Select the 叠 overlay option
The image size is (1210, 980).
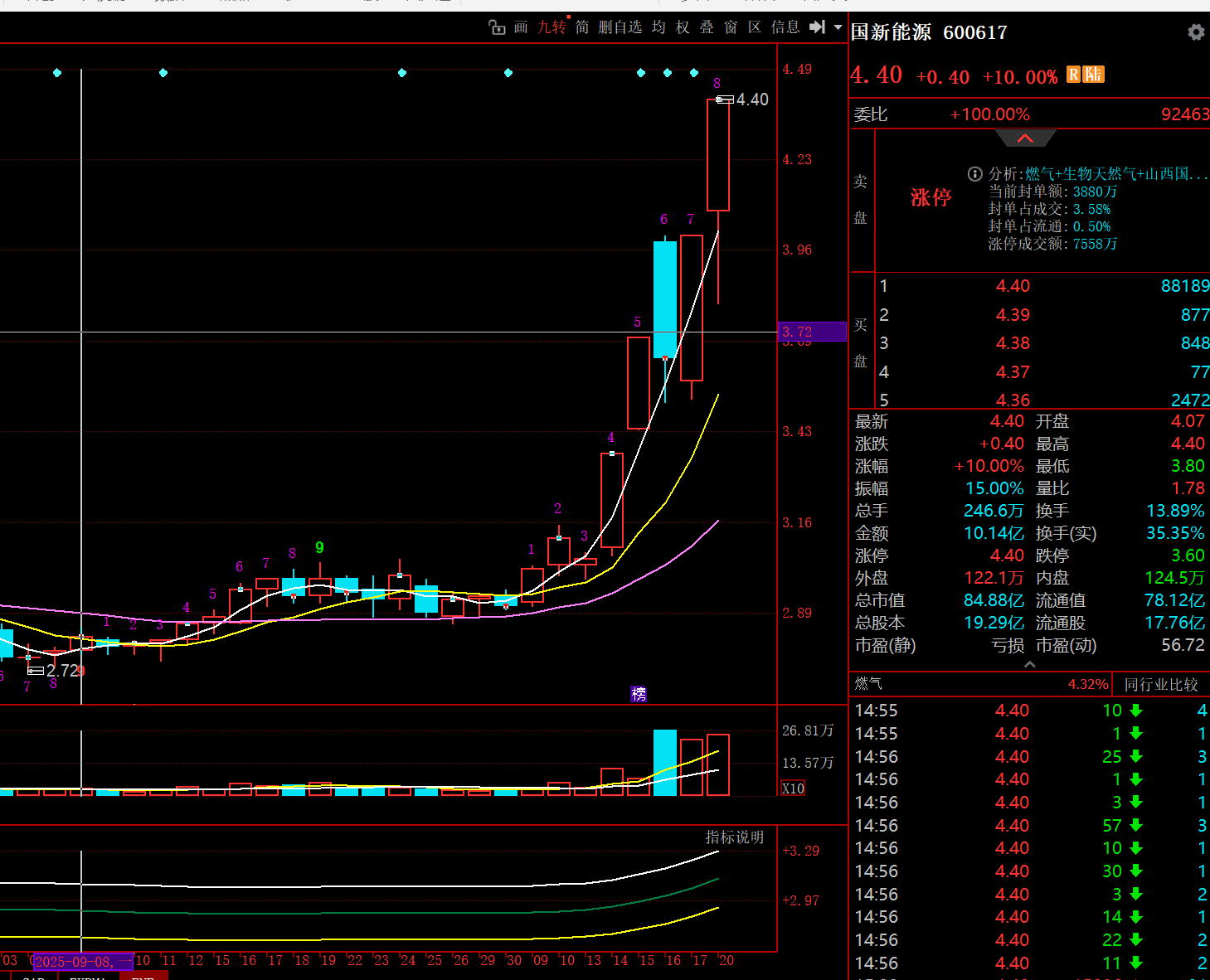[707, 27]
